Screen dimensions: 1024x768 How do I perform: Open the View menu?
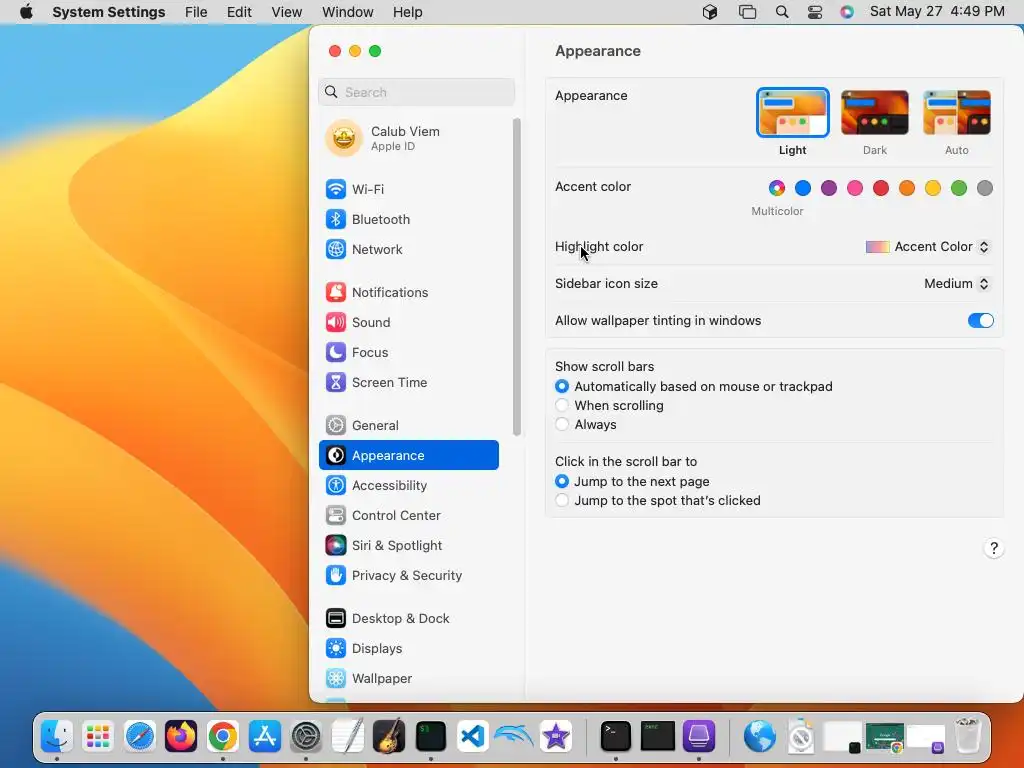point(287,12)
